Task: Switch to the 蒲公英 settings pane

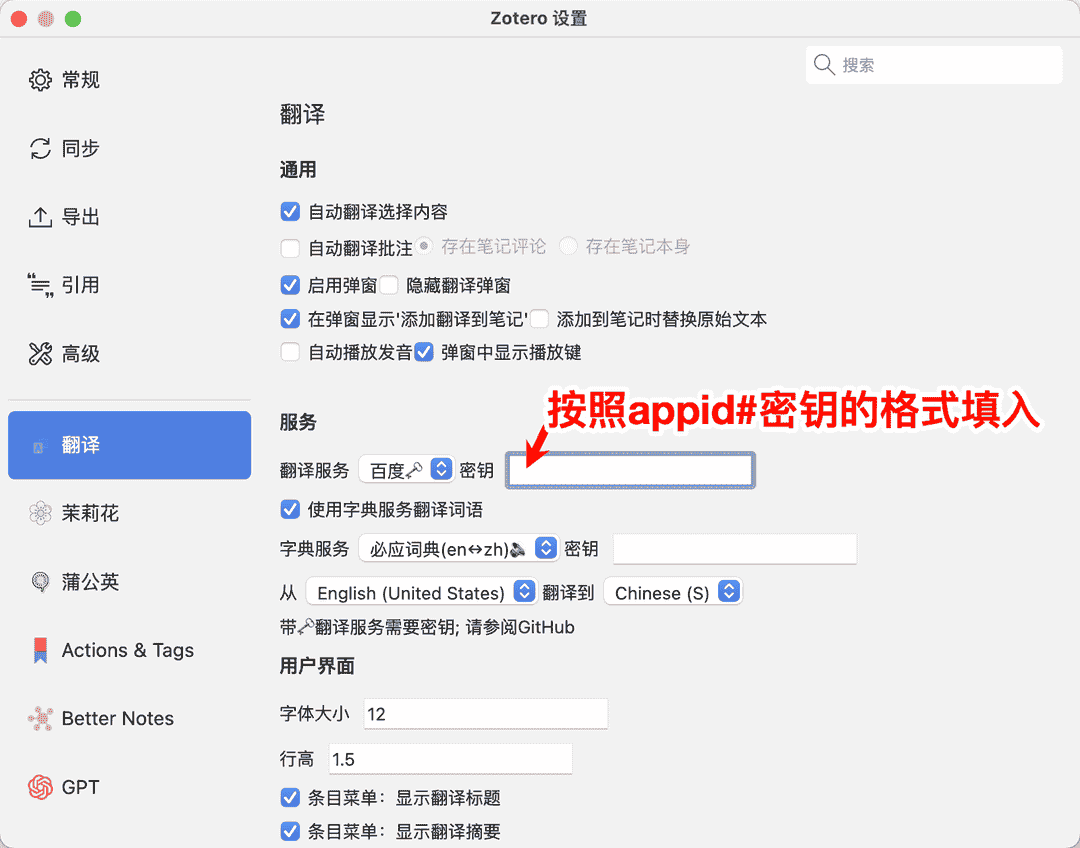Action: pos(90,582)
